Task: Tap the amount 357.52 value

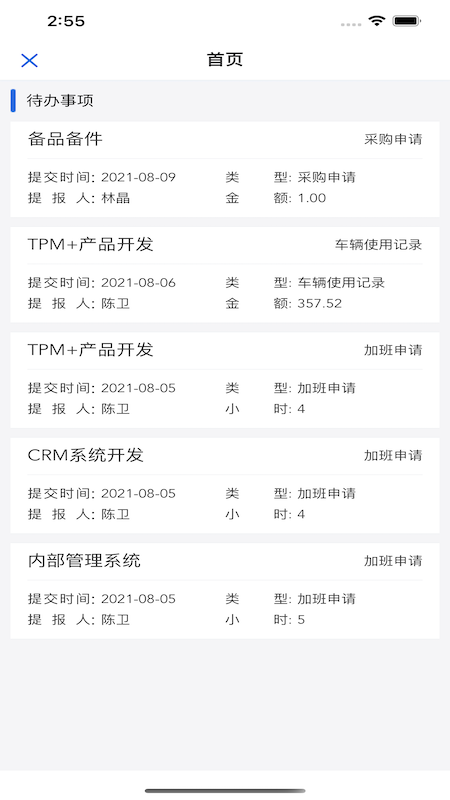Action: tap(319, 304)
